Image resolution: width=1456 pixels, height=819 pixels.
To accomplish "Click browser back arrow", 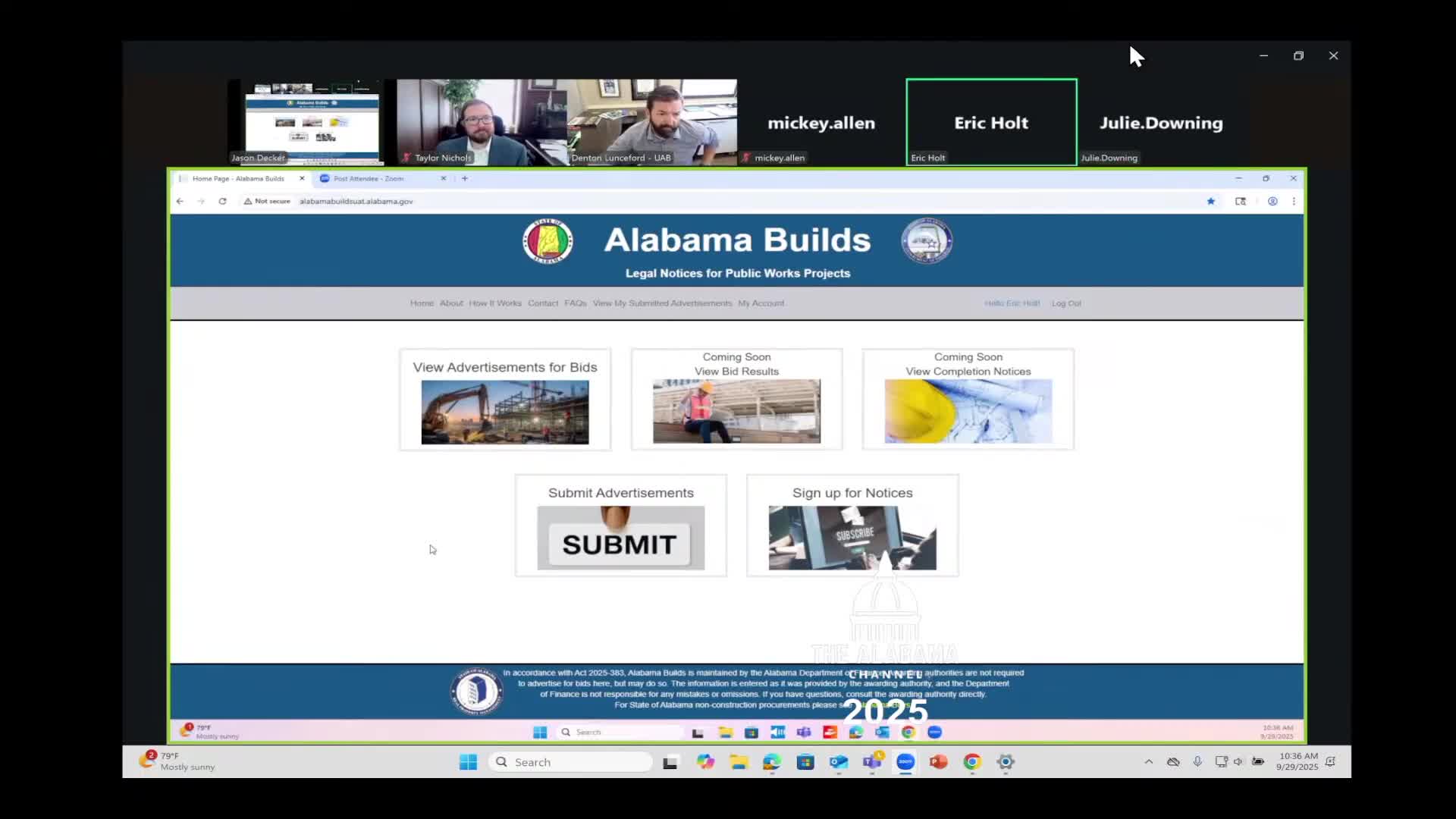I will (180, 201).
